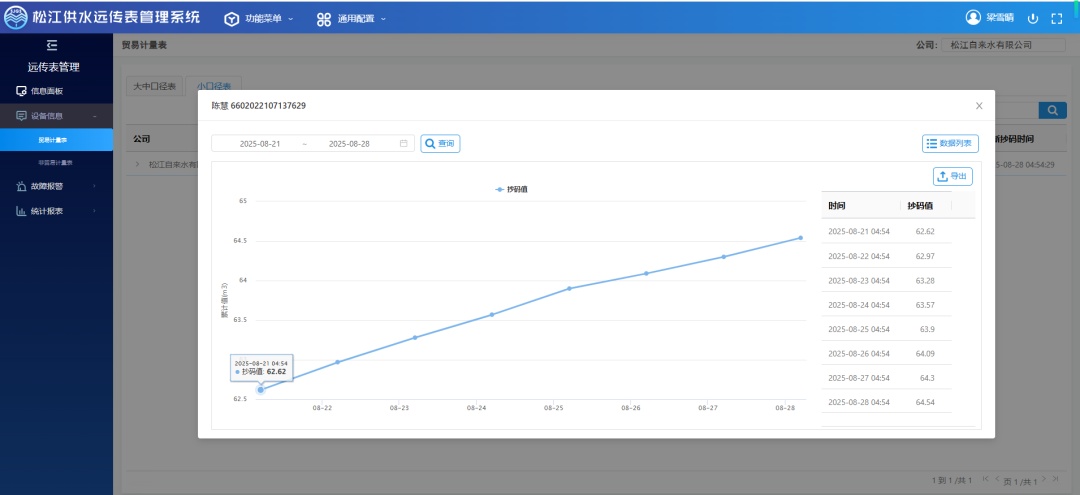Viewport: 1080px width, 495px height.
Task: Click 公司 column header in background table
Action: tap(141, 139)
